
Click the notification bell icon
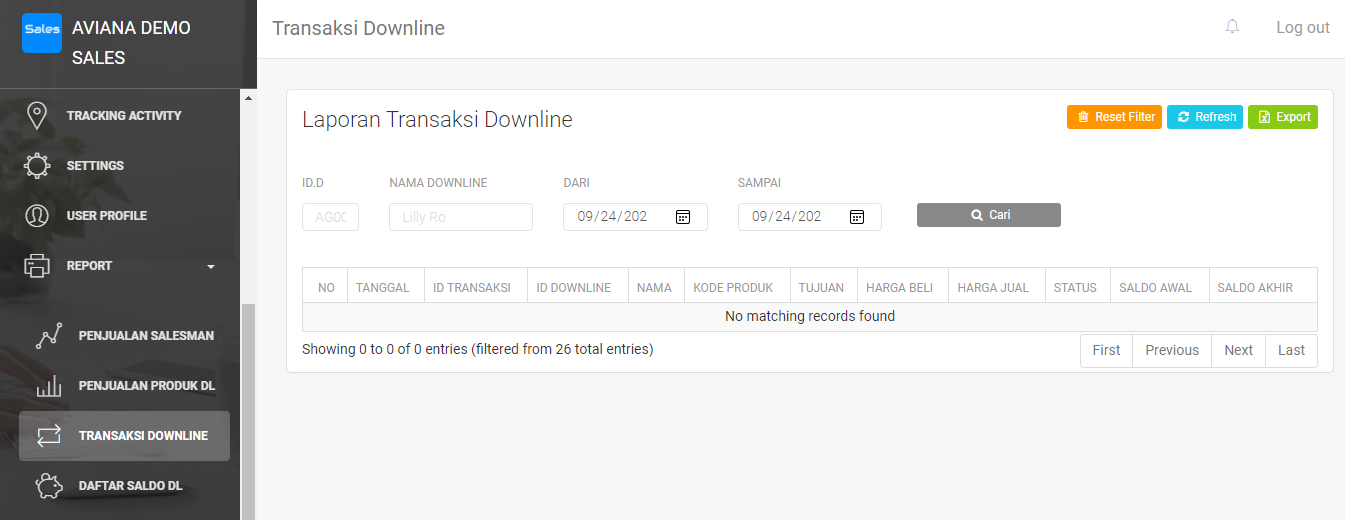(x=1232, y=28)
